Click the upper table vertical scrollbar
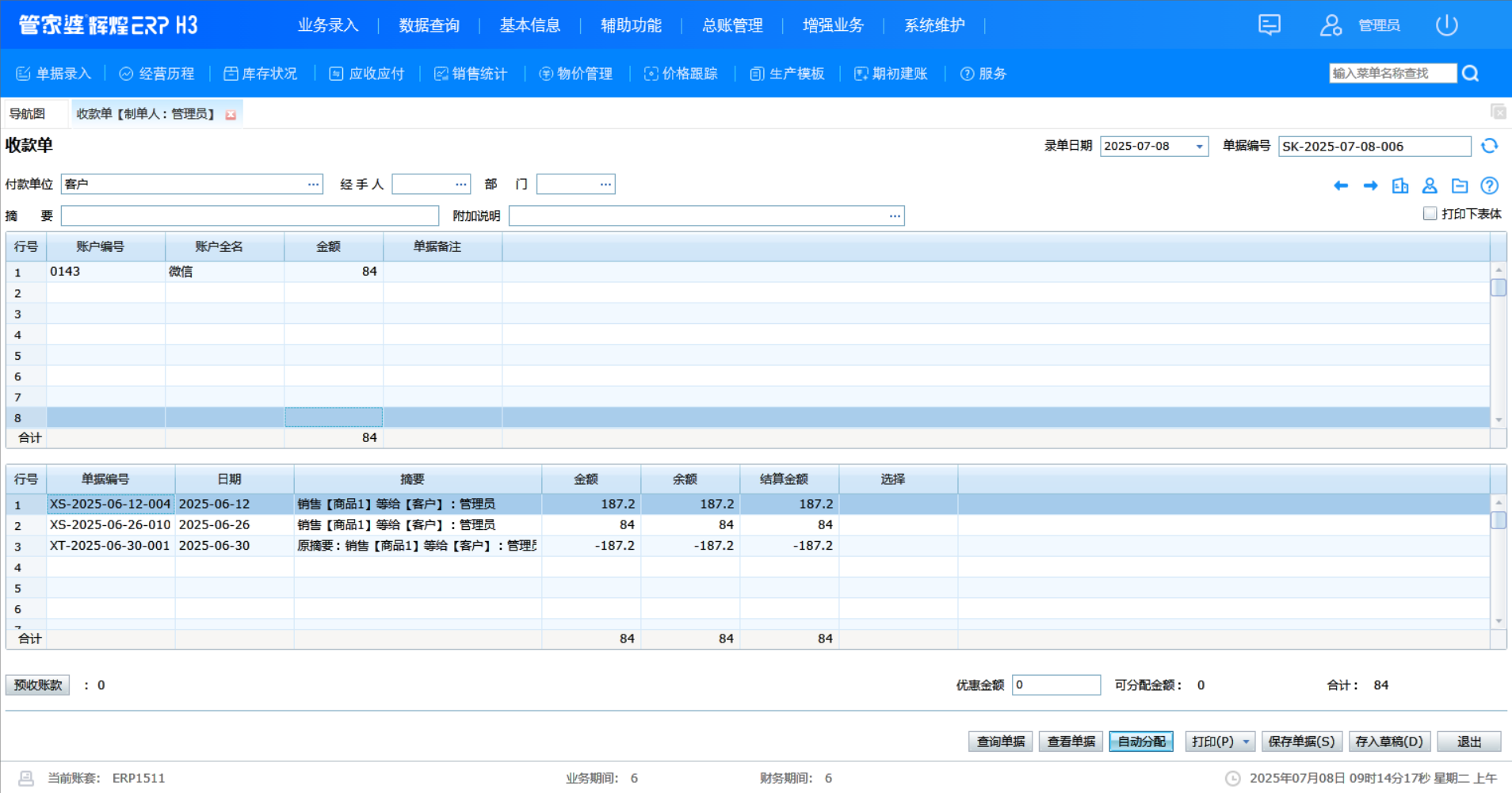 1498,345
